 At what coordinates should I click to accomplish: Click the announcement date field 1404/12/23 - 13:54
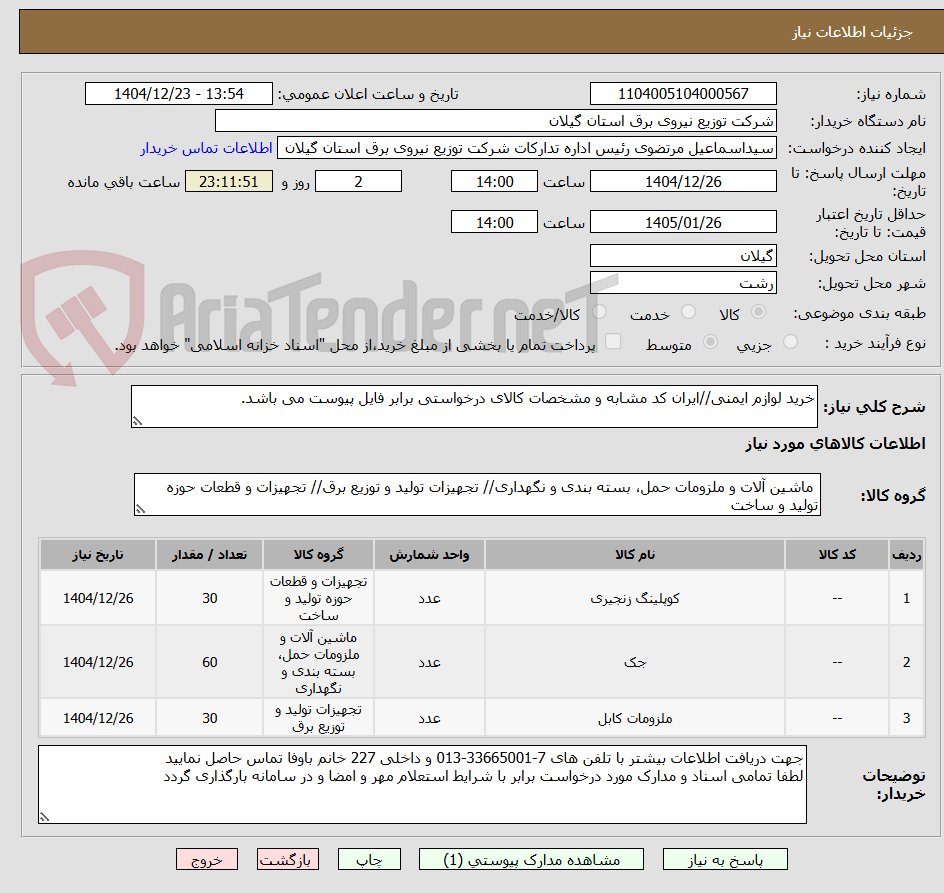tap(179, 94)
